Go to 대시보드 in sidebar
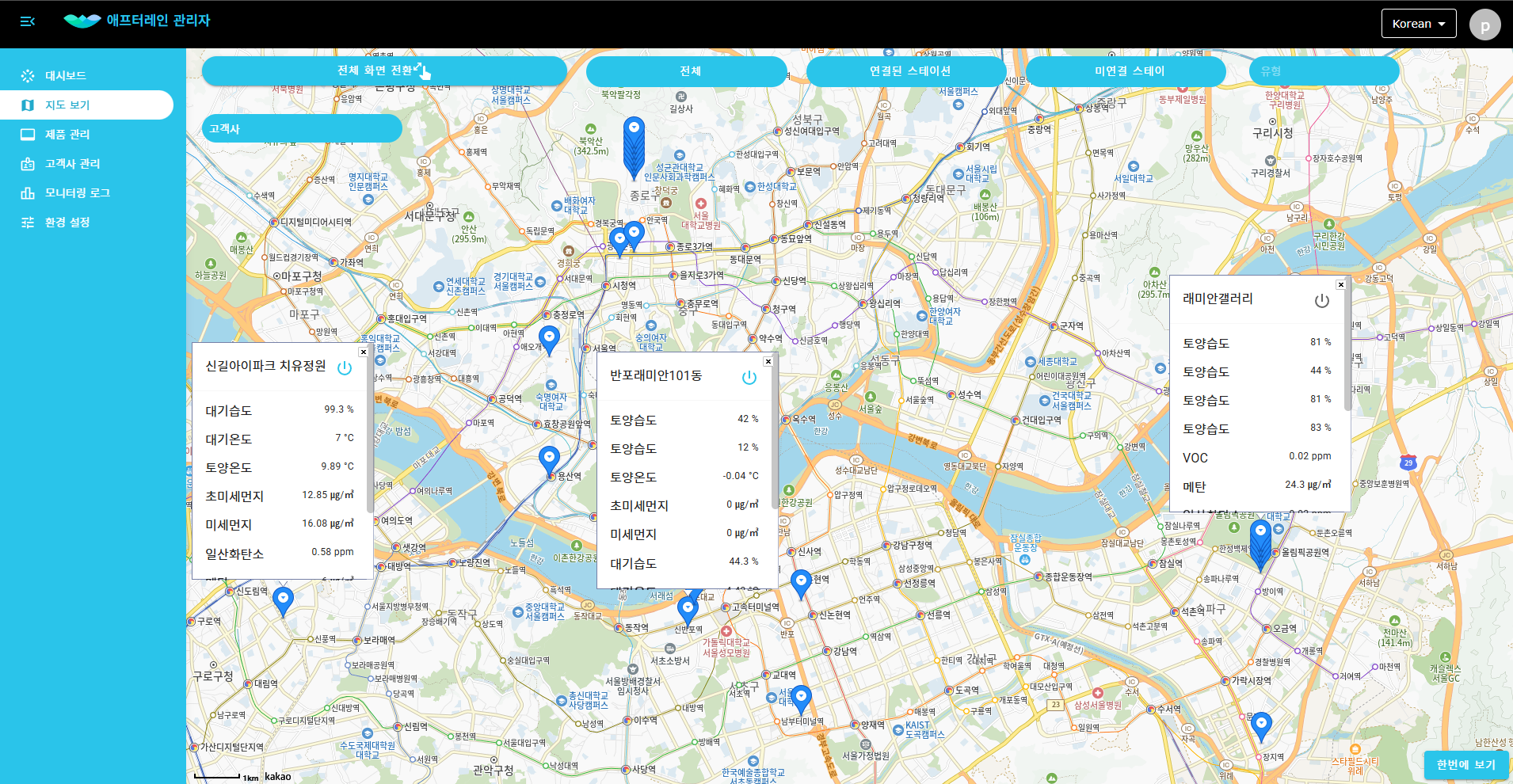The width and height of the screenshot is (1513, 784). coord(87,76)
